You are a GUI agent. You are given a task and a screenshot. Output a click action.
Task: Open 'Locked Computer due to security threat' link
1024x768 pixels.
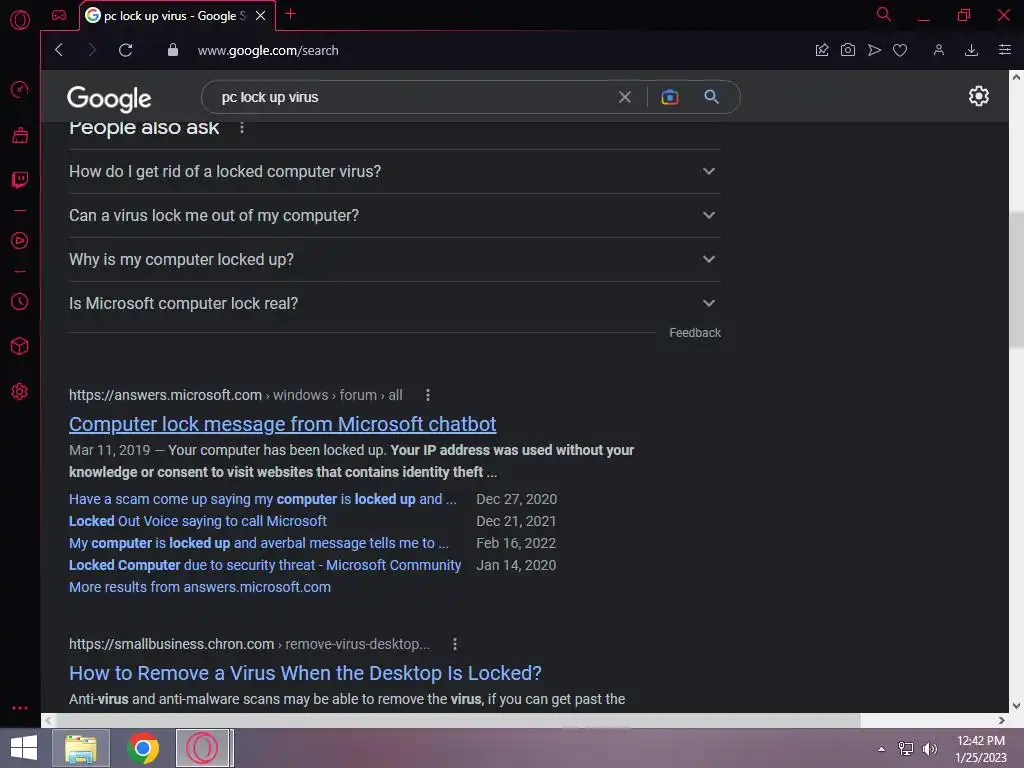click(x=265, y=566)
